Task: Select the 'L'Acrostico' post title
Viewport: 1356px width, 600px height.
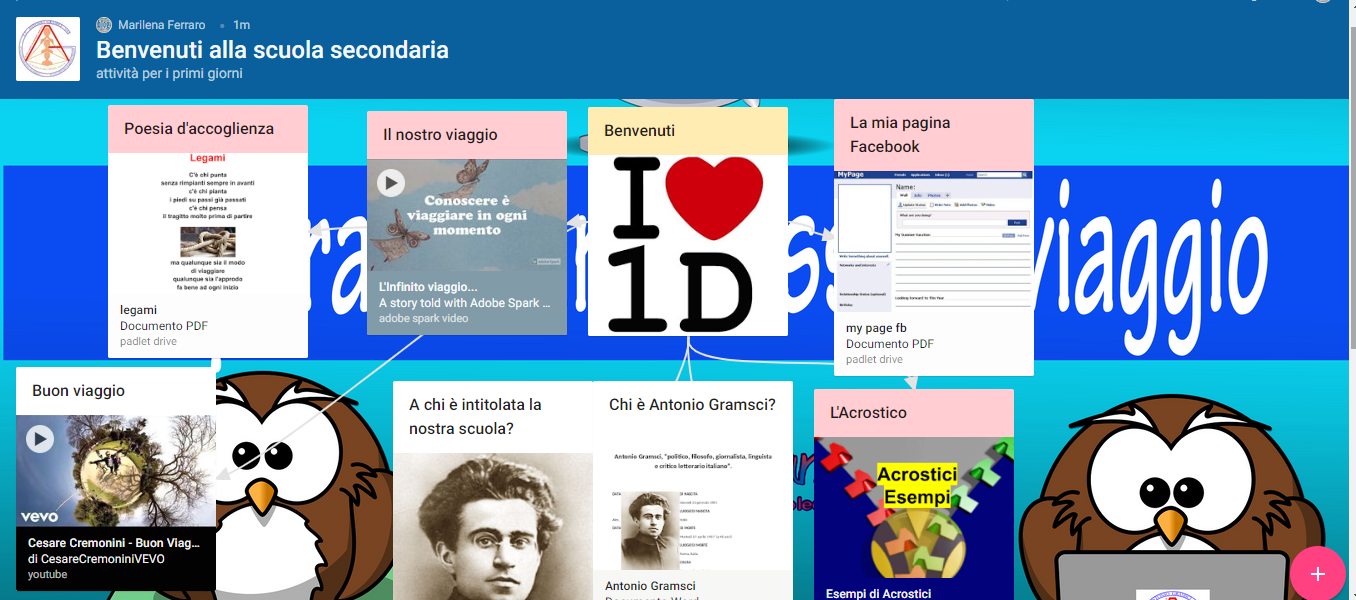Action: click(868, 412)
